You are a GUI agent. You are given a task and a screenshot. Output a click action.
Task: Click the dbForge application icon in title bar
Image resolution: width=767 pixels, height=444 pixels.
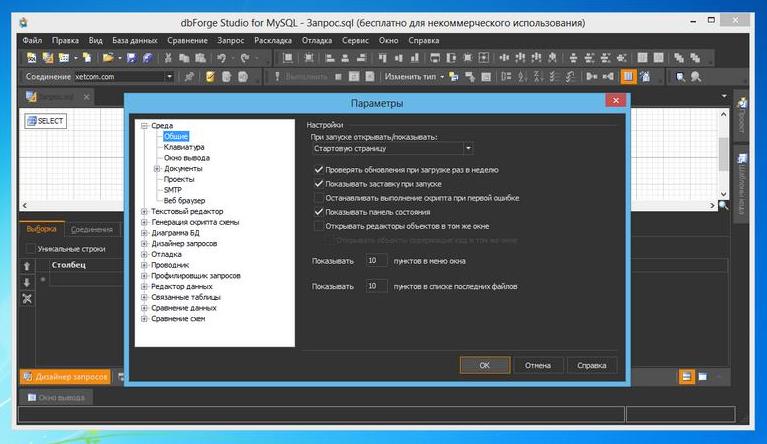coord(23,22)
